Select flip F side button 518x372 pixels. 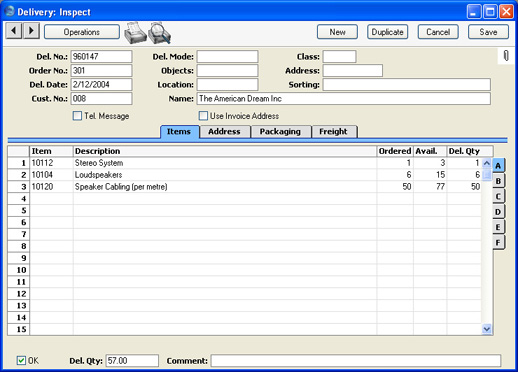(x=498, y=242)
